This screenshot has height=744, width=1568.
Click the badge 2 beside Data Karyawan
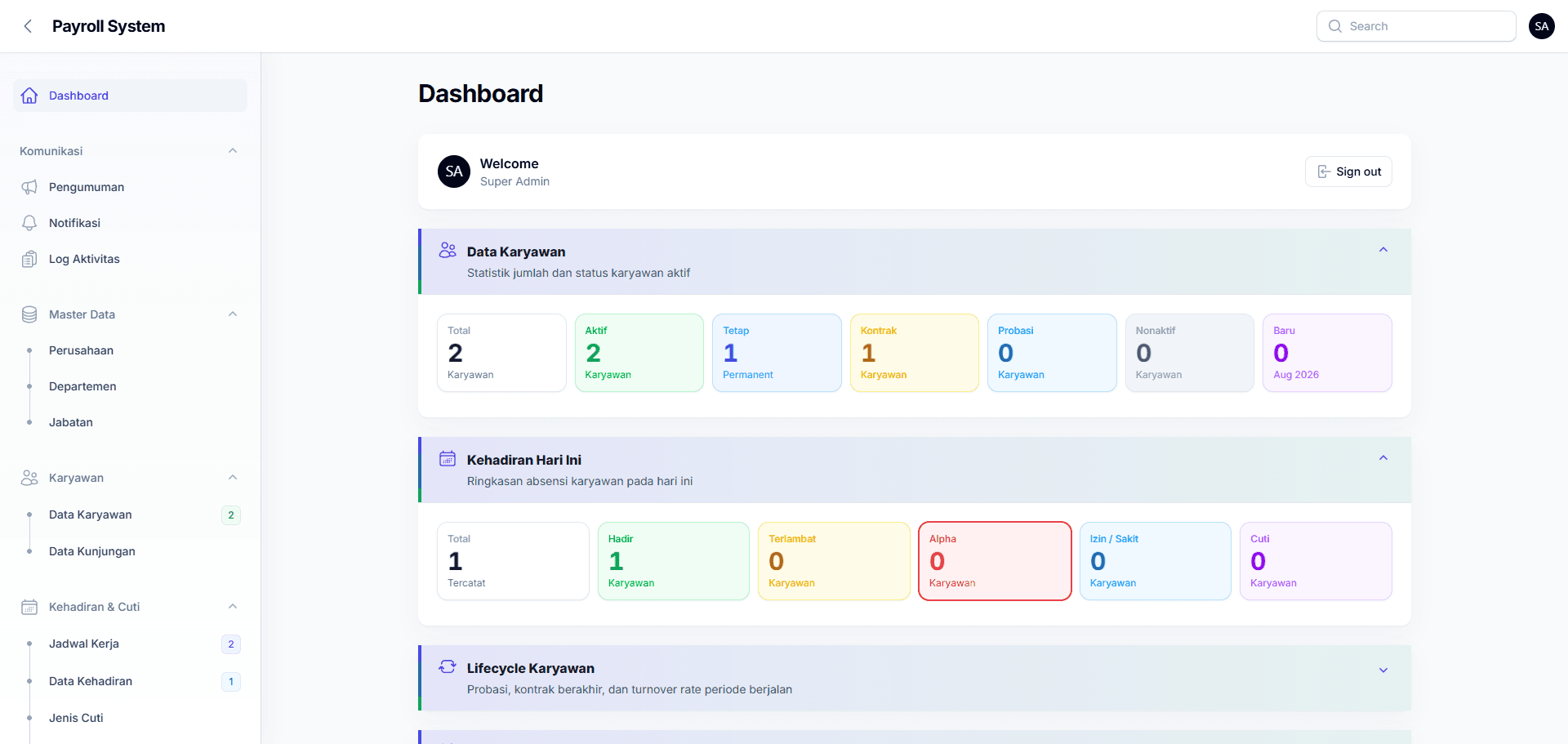point(231,515)
